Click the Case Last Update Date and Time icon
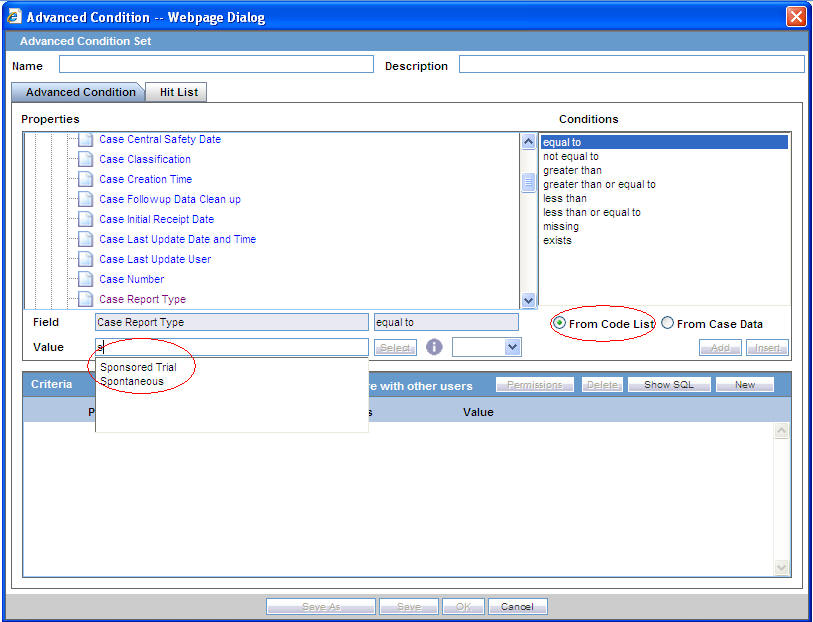Viewport: 813px width, 622px height. point(86,239)
